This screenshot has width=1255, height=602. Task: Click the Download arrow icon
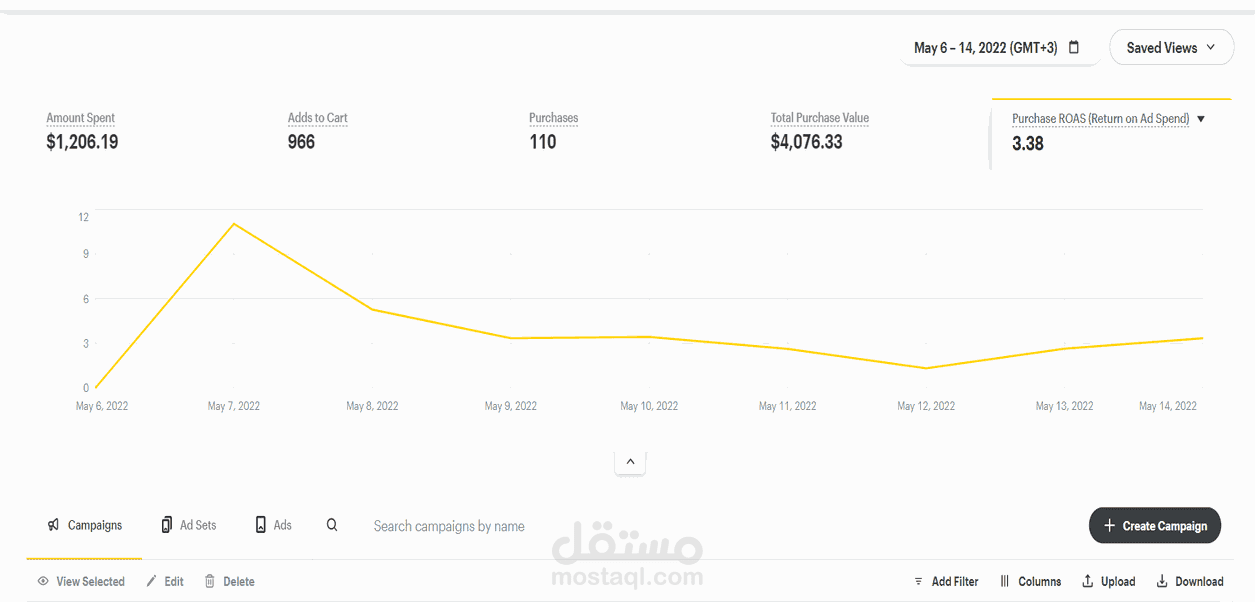click(1162, 581)
